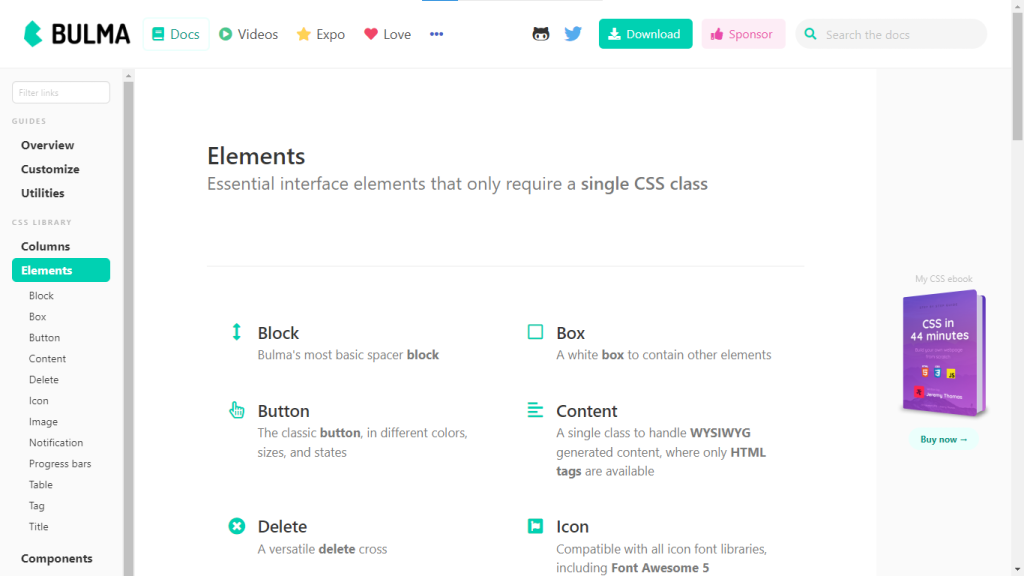1024x576 pixels.
Task: Click the Bulma logo in the header
Action: 75,33
